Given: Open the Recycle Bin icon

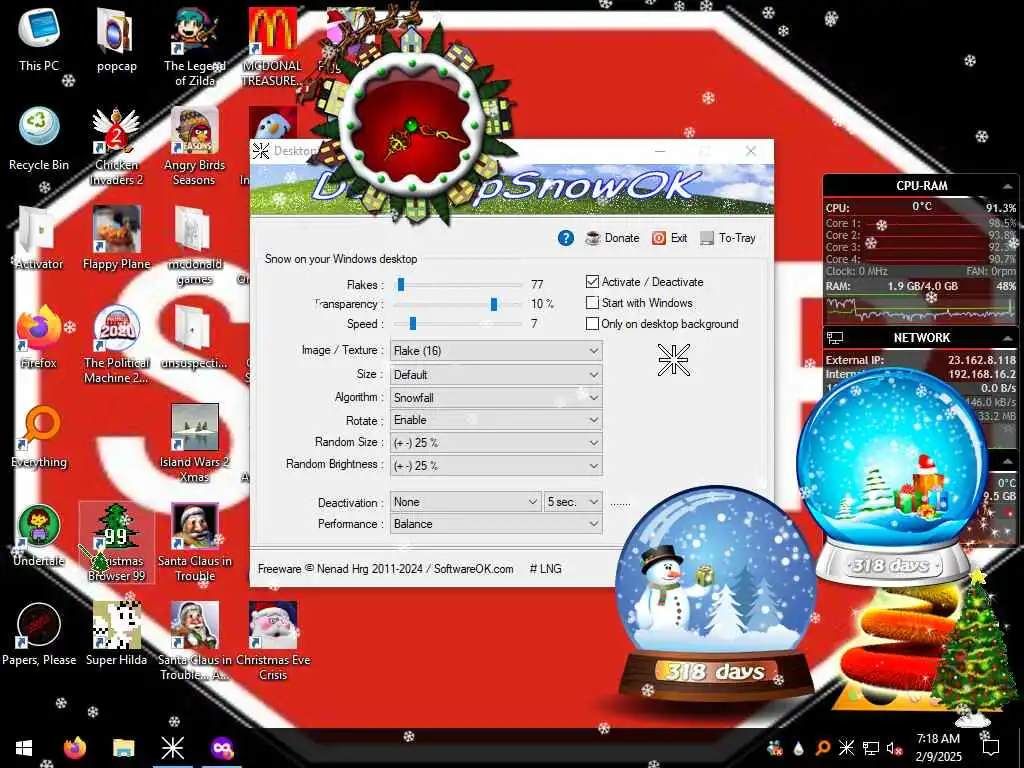Looking at the screenshot, I should [x=39, y=138].
